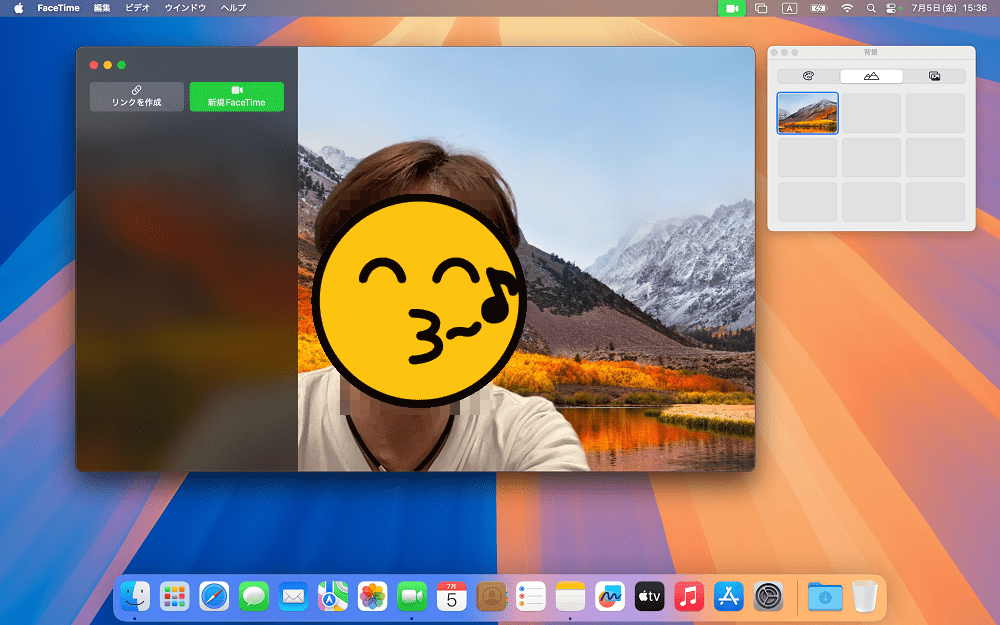Open Messages in the Dock

254,597
